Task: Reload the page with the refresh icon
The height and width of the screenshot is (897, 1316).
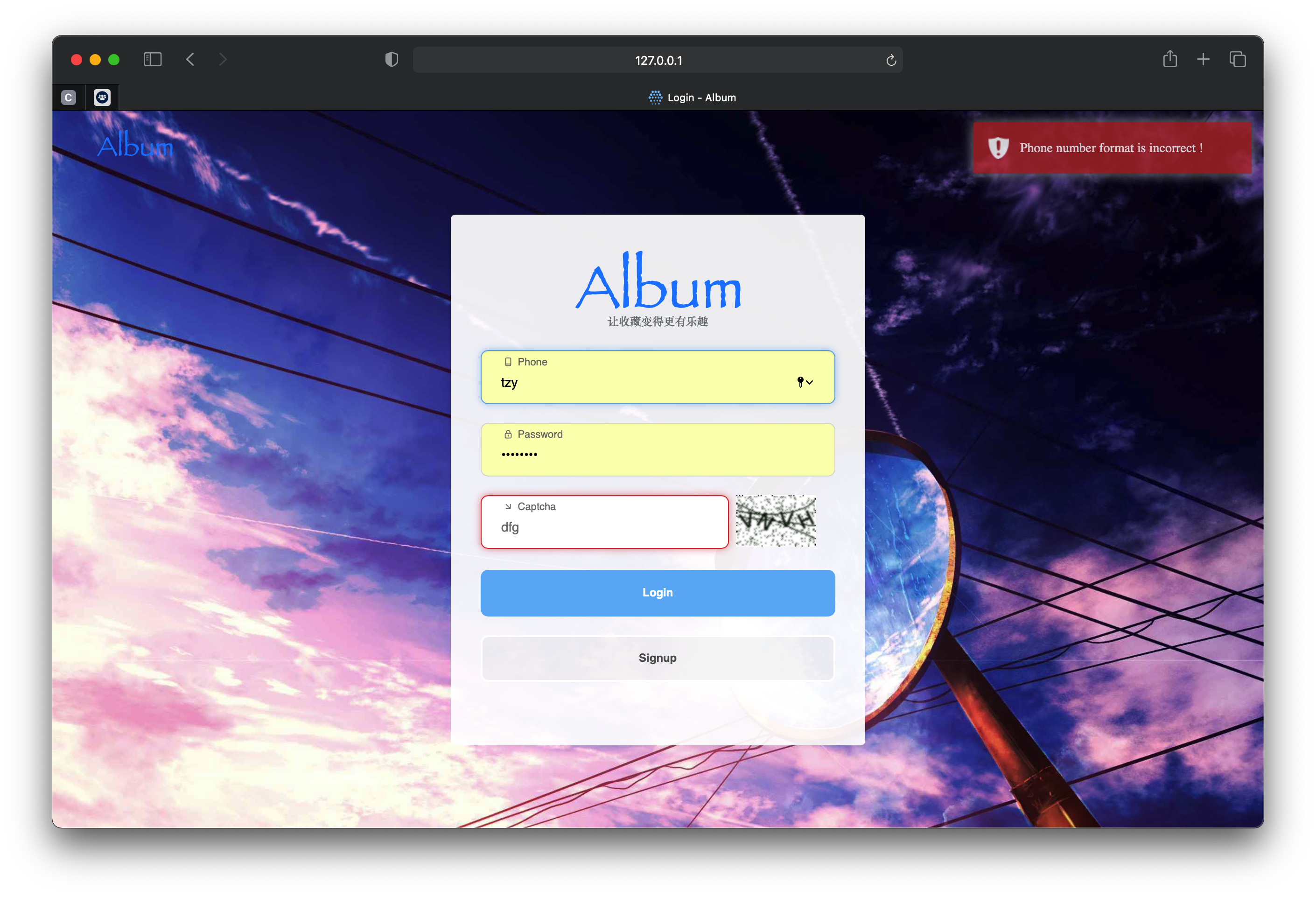Action: [x=891, y=60]
